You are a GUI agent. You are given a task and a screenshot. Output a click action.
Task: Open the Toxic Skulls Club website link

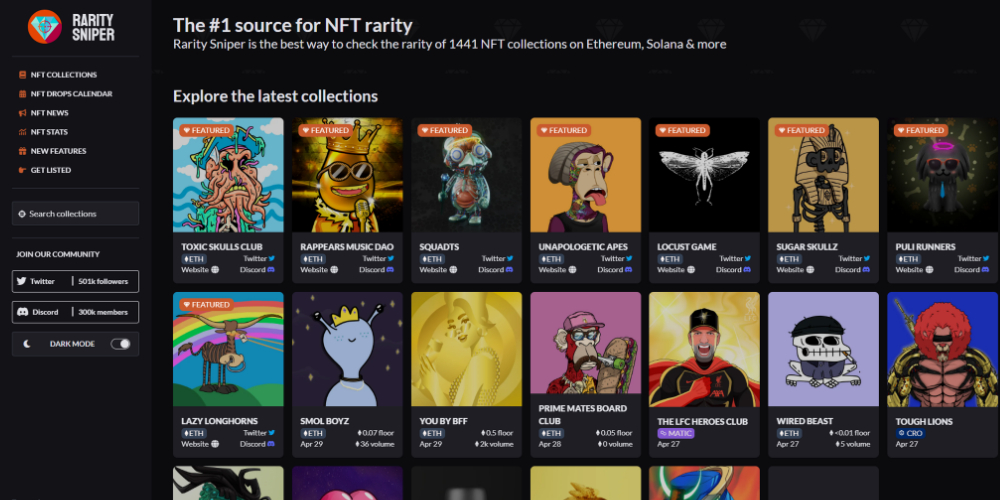tap(200, 270)
